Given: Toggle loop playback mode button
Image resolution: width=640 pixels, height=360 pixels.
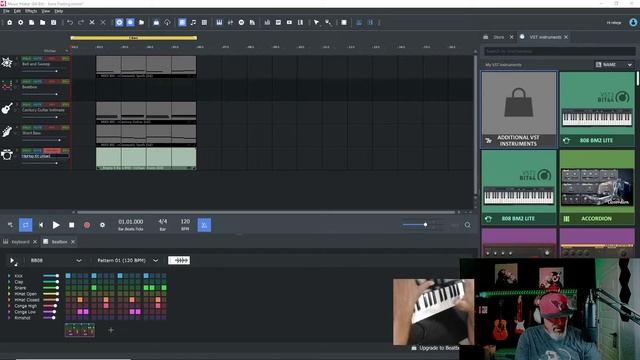Looking at the screenshot, I should click(x=25, y=225).
